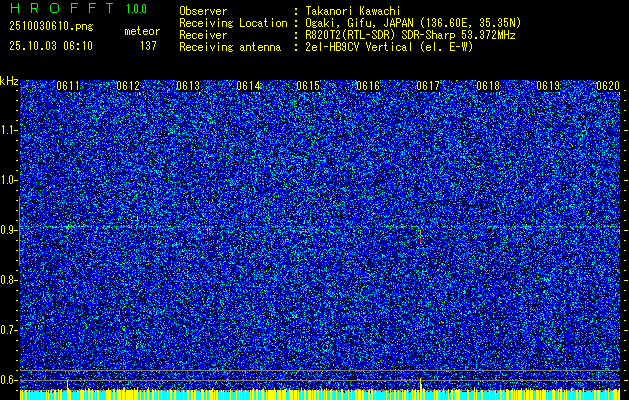
Task: Click the meteor echo spot near 0611
Action: point(68,227)
